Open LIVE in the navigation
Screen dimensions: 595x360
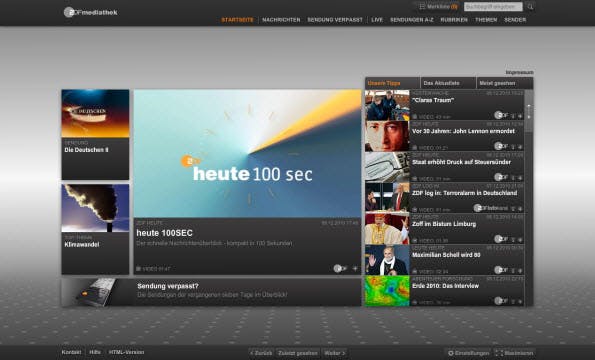tap(377, 20)
